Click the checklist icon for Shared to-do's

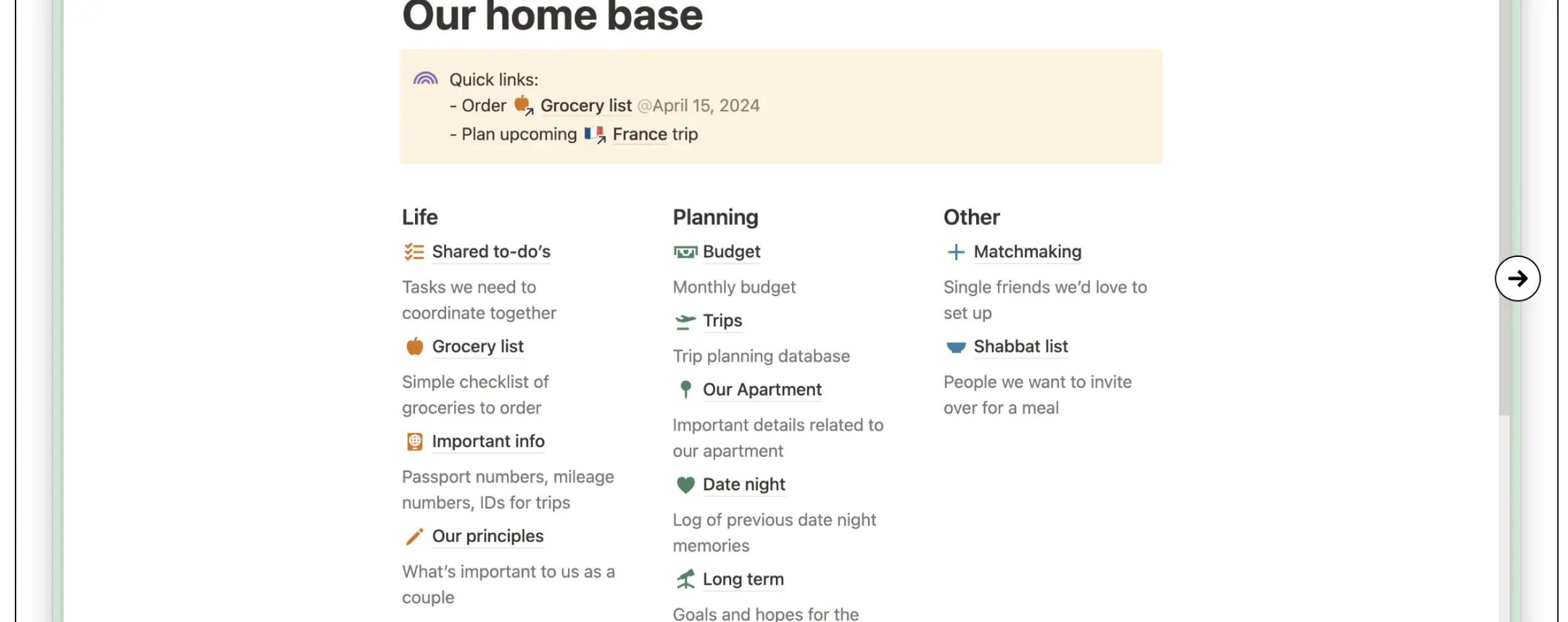(x=413, y=251)
